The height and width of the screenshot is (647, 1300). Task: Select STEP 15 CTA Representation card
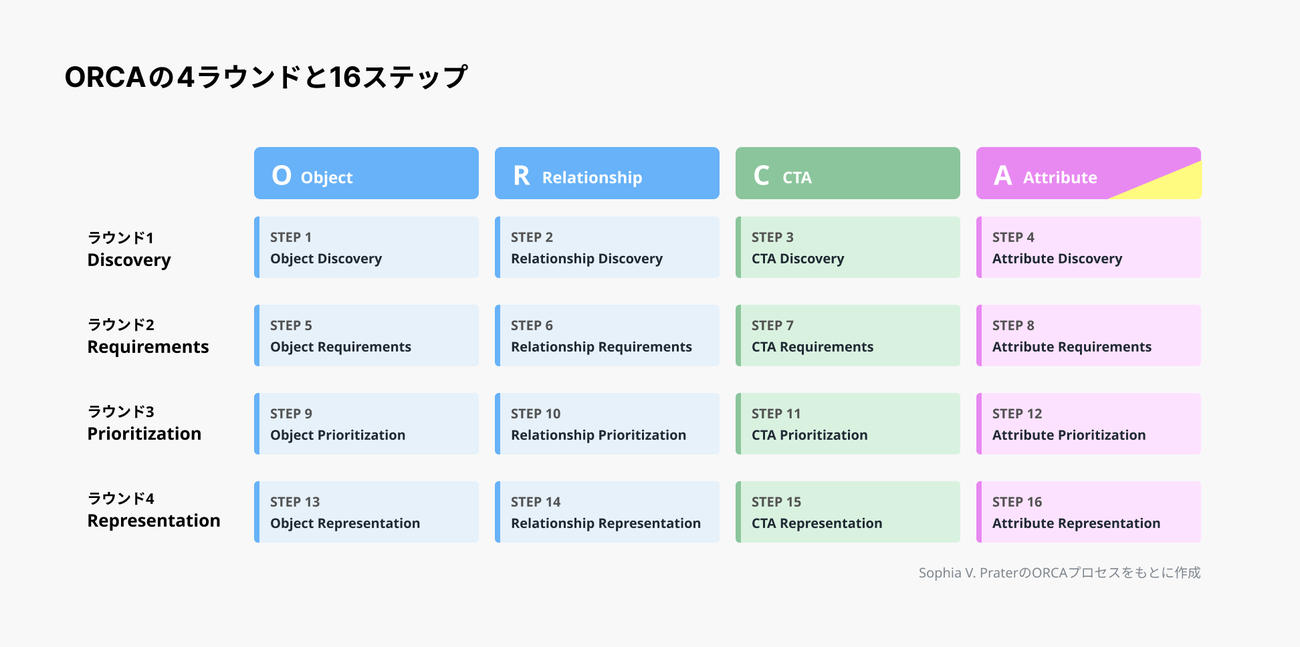[848, 512]
